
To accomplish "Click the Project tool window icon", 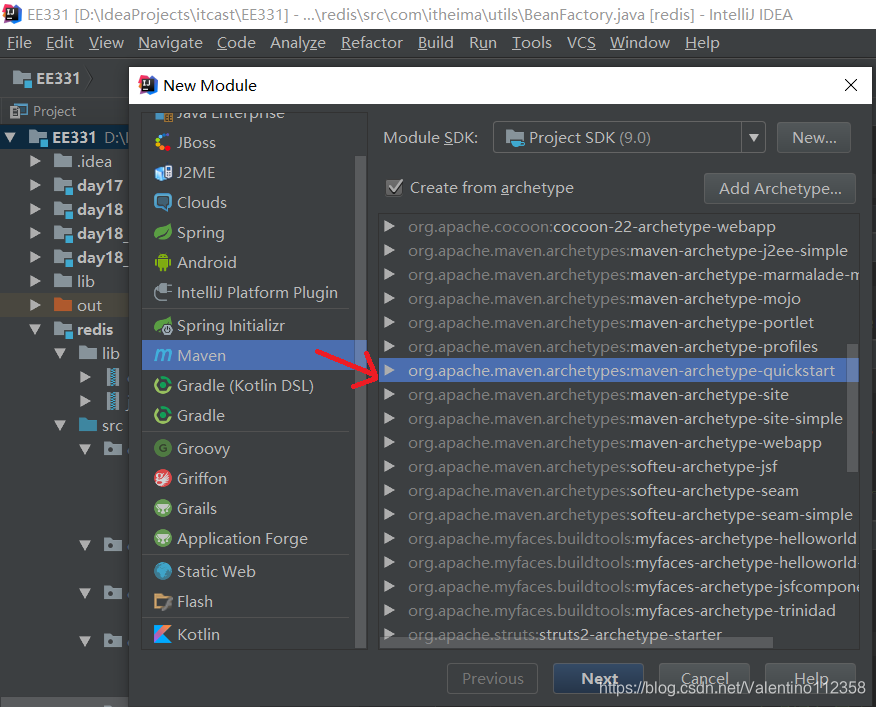I will [18, 111].
